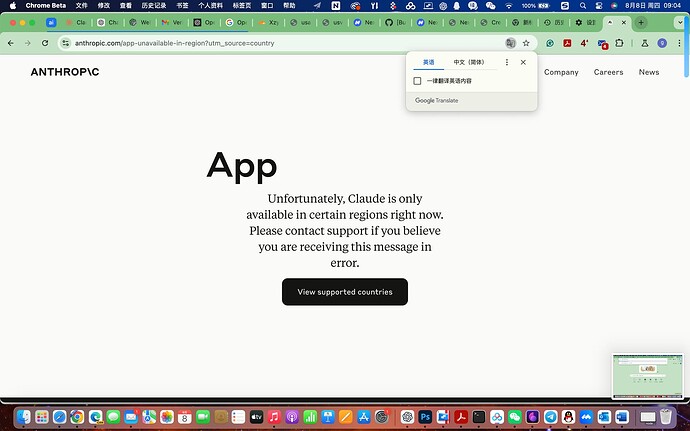Reload the current page
Viewport: 690px width, 431px height.
[x=45, y=43]
